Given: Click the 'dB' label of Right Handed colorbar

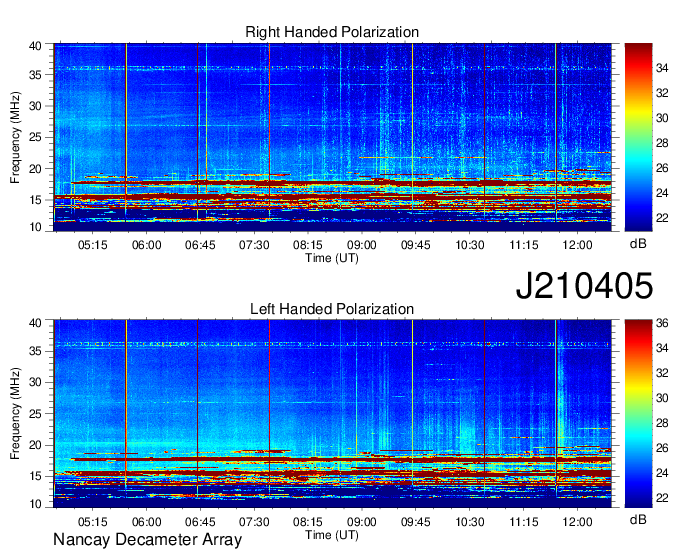Looking at the screenshot, I should coord(638,244).
